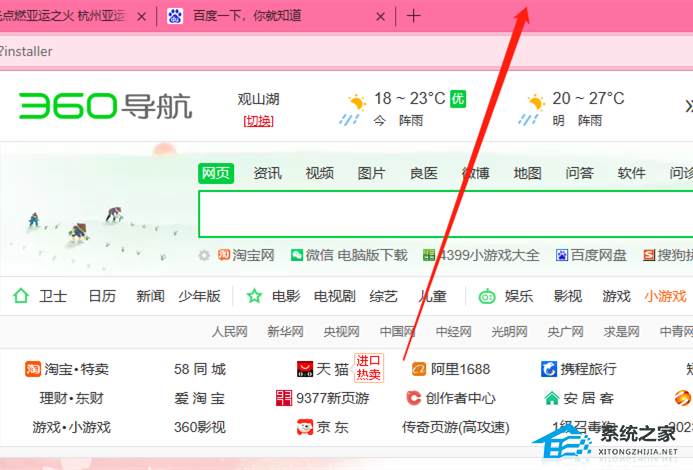Viewport: 693px width, 470px height.
Task: Click the 京东 dog logo icon
Action: (x=305, y=427)
